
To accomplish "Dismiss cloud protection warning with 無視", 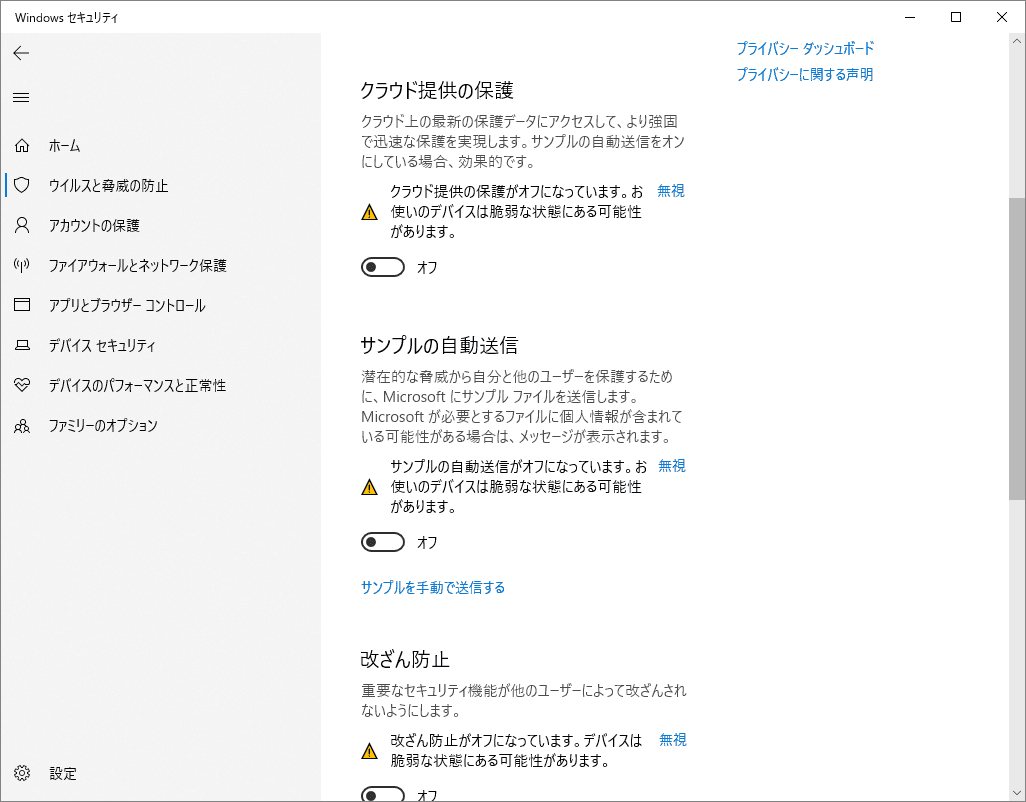I will [x=671, y=190].
